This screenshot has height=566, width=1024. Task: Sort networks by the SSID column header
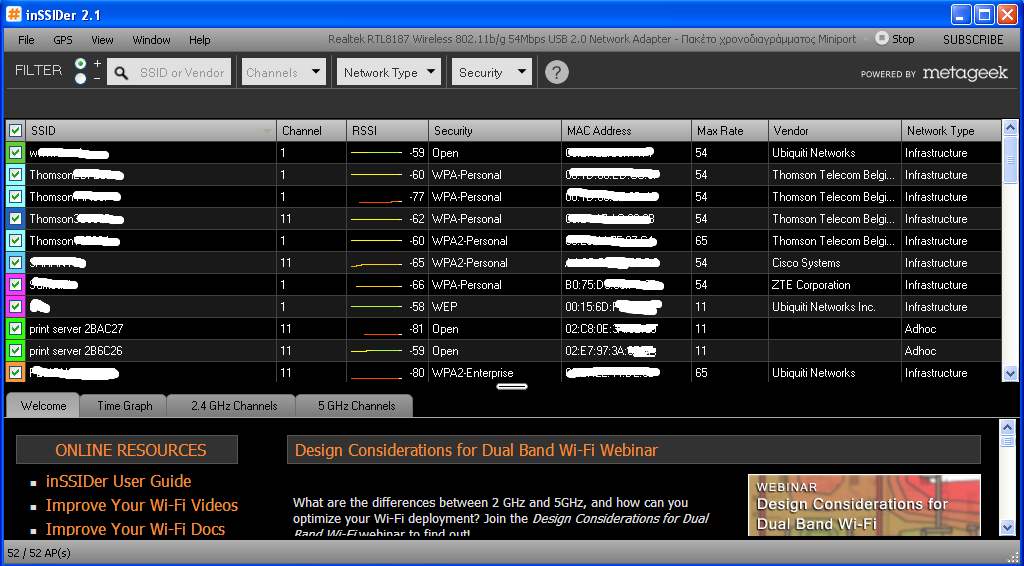150,131
